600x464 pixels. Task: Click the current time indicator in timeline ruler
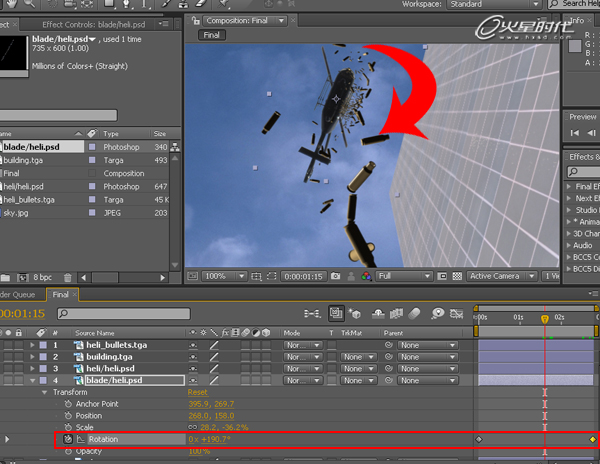click(545, 319)
